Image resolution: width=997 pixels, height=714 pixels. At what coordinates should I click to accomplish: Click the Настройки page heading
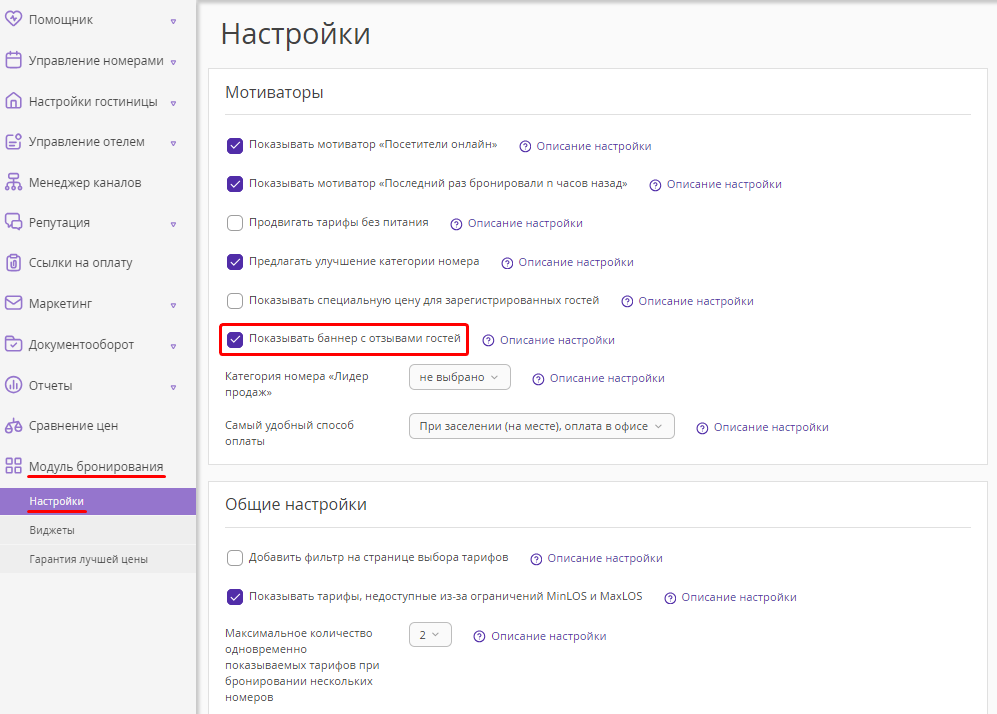click(296, 34)
